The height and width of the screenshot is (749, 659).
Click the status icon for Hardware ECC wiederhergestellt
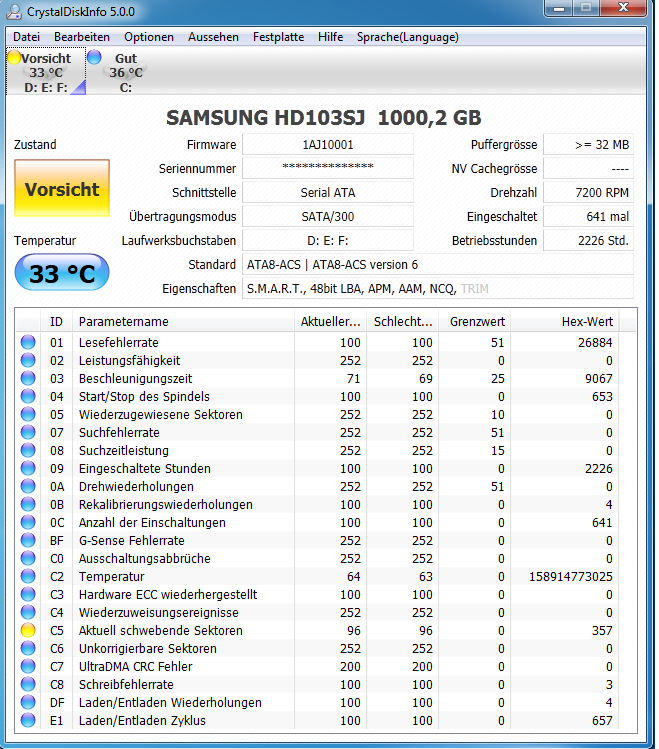(x=28, y=594)
